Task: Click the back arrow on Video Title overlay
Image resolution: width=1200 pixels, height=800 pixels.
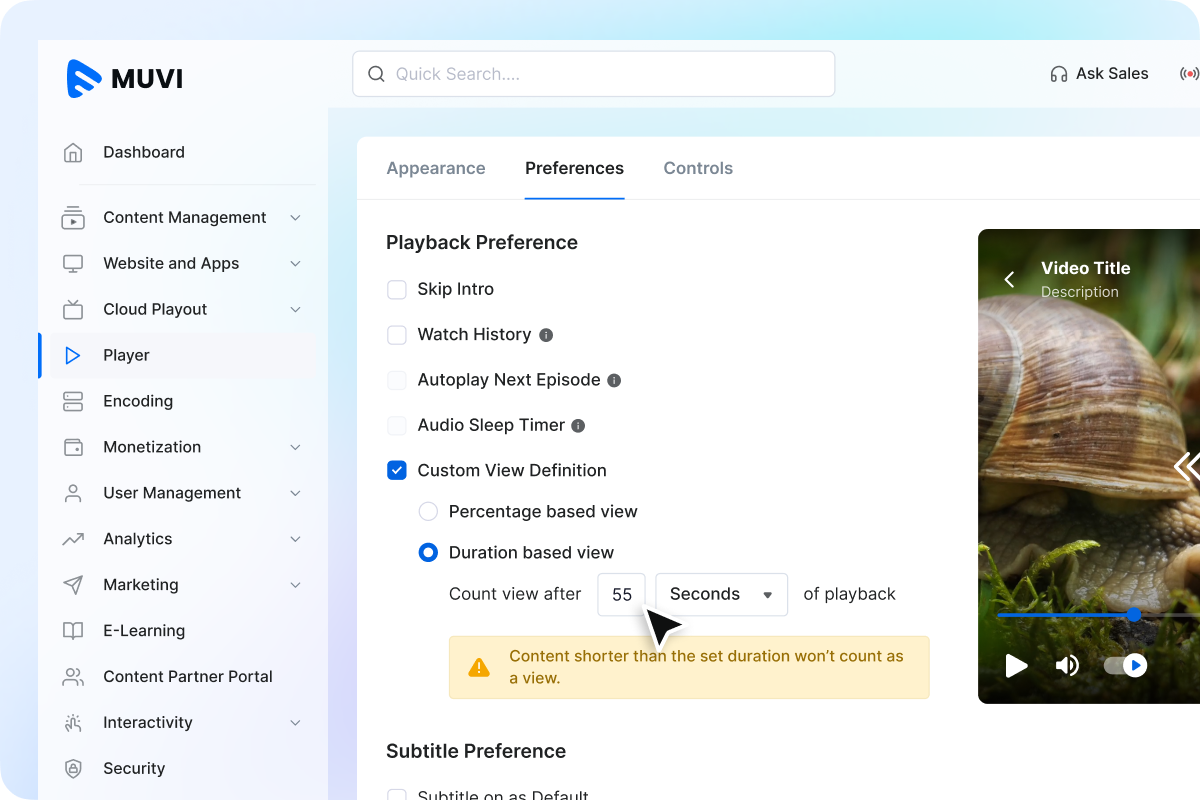Action: (1009, 279)
